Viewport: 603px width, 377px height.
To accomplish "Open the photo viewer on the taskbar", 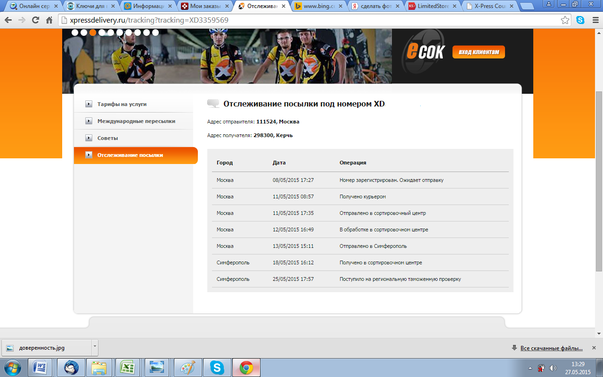I will [x=157, y=368].
